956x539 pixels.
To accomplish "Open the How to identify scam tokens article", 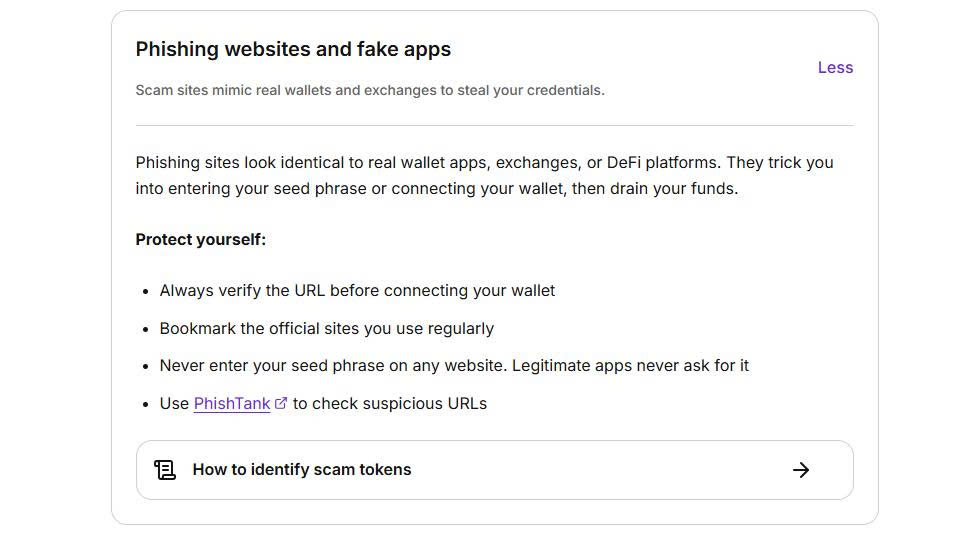I will click(x=494, y=470).
